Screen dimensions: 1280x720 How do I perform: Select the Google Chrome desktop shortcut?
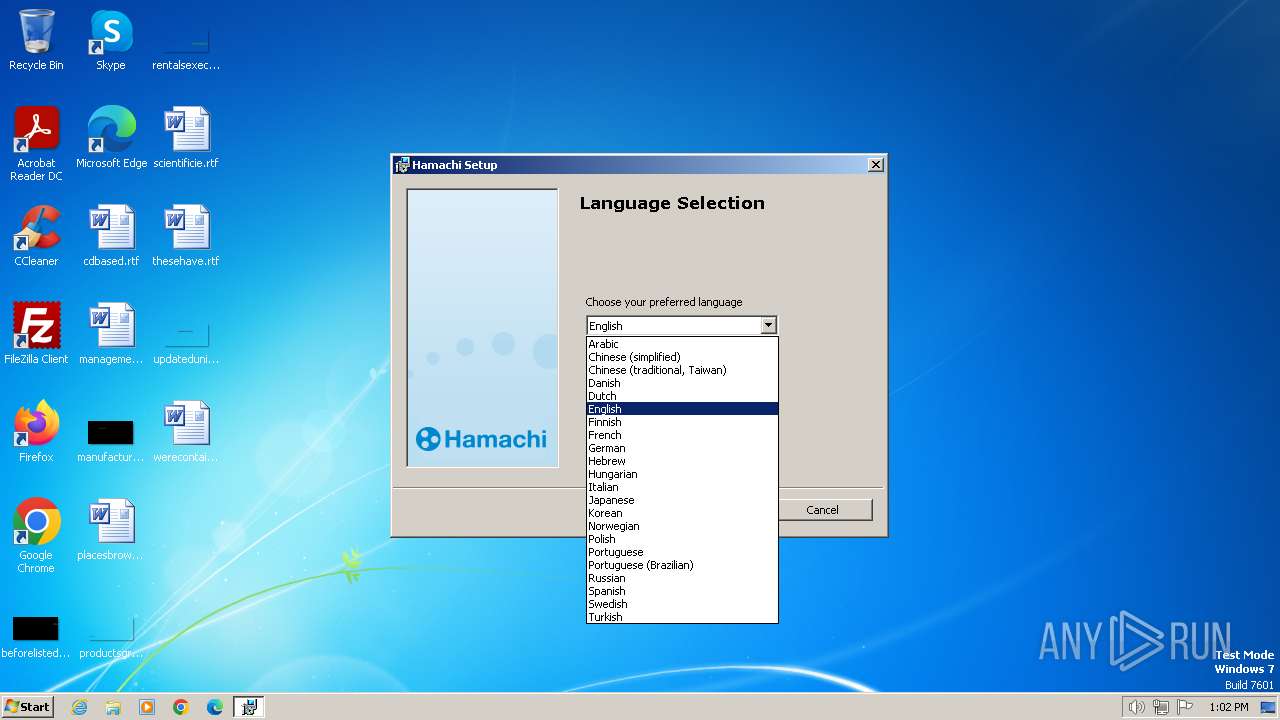pyautogui.click(x=36, y=536)
